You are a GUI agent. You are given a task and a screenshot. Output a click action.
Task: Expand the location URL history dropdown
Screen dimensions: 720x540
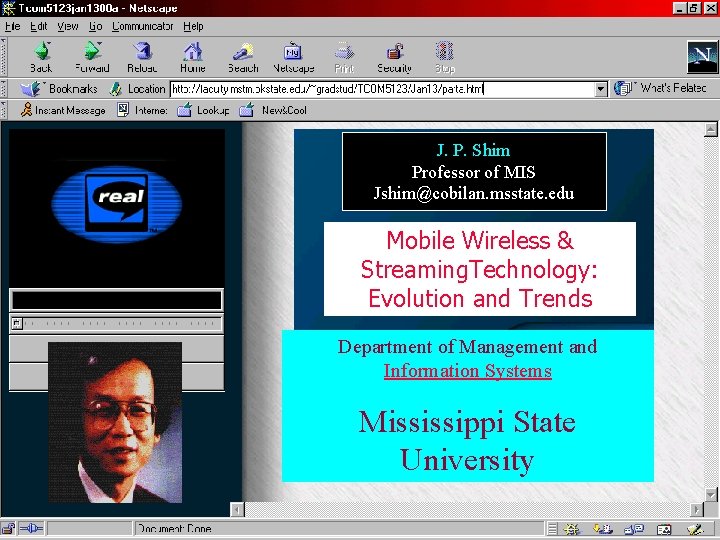click(x=601, y=89)
